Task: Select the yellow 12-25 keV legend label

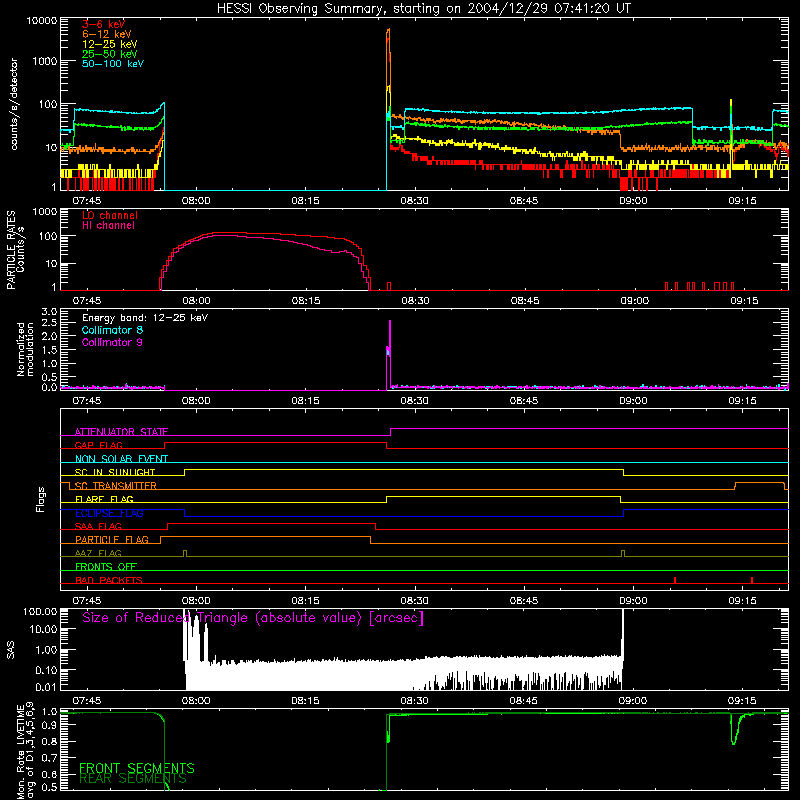Action: point(110,44)
